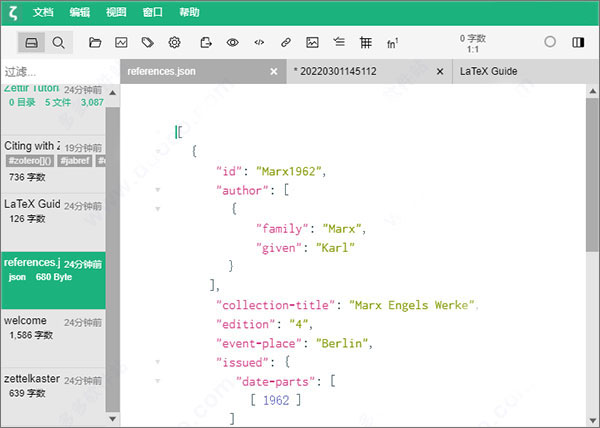This screenshot has width=600, height=428.
Task: Click the export document icon
Action: [x=206, y=42]
